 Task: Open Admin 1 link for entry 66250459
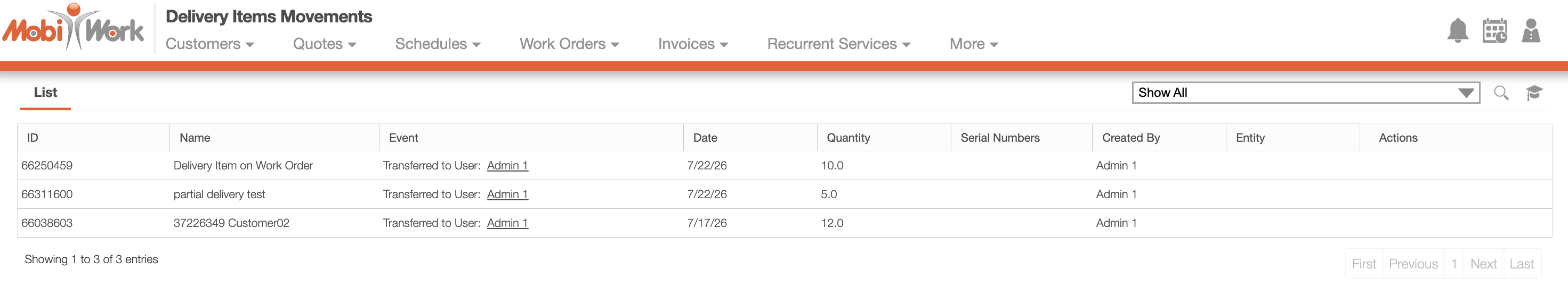(x=507, y=166)
